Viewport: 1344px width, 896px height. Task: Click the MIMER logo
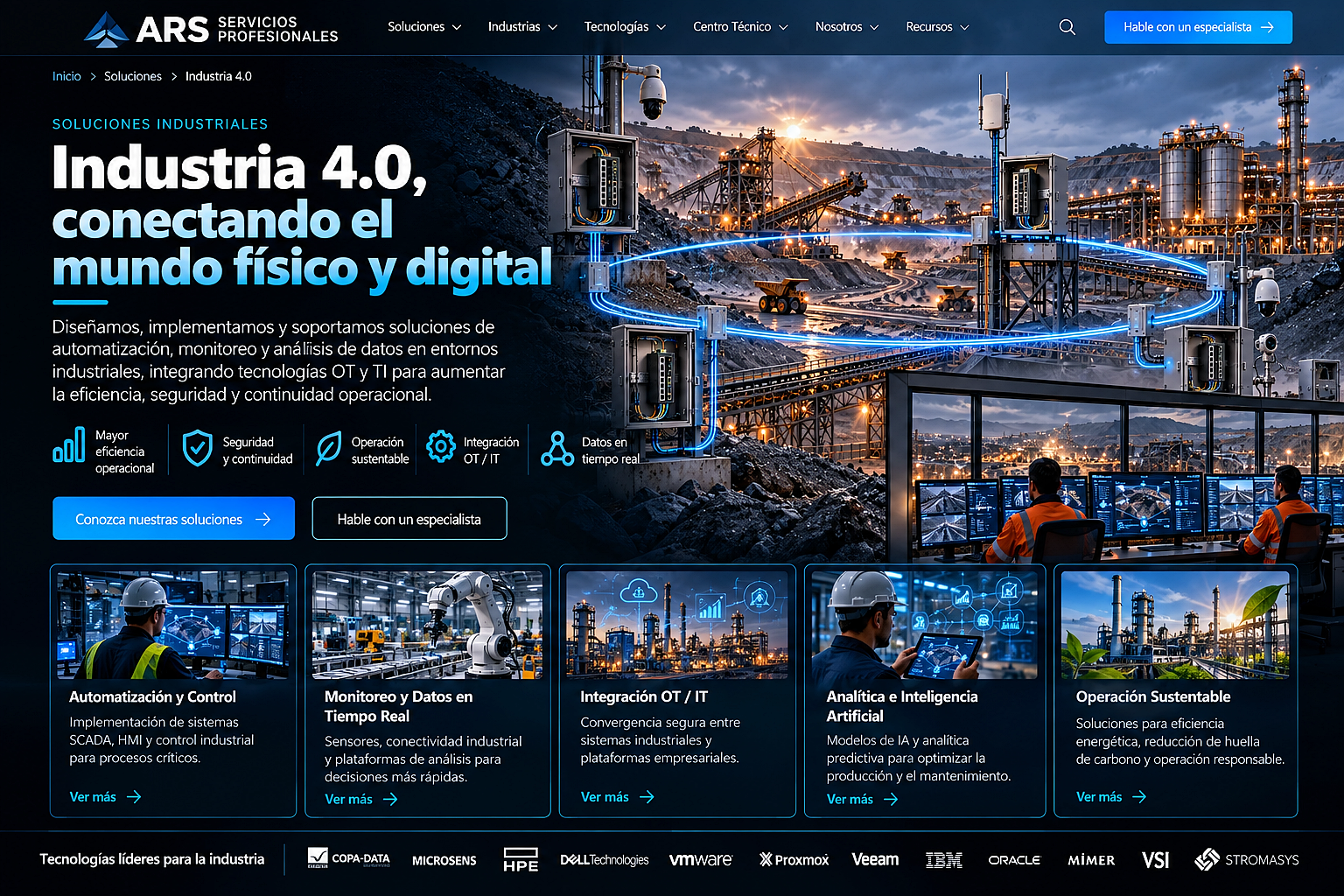1091,860
